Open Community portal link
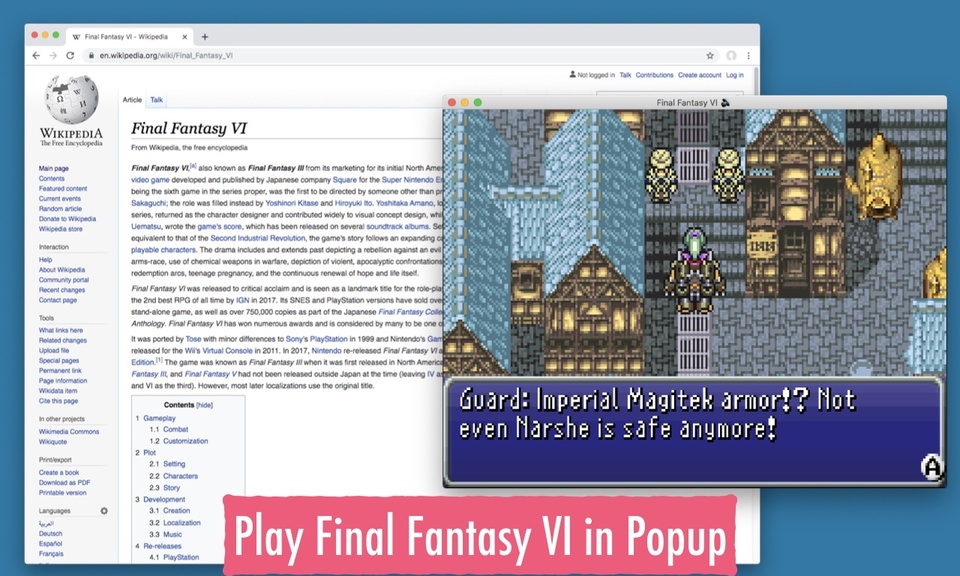 64,280
